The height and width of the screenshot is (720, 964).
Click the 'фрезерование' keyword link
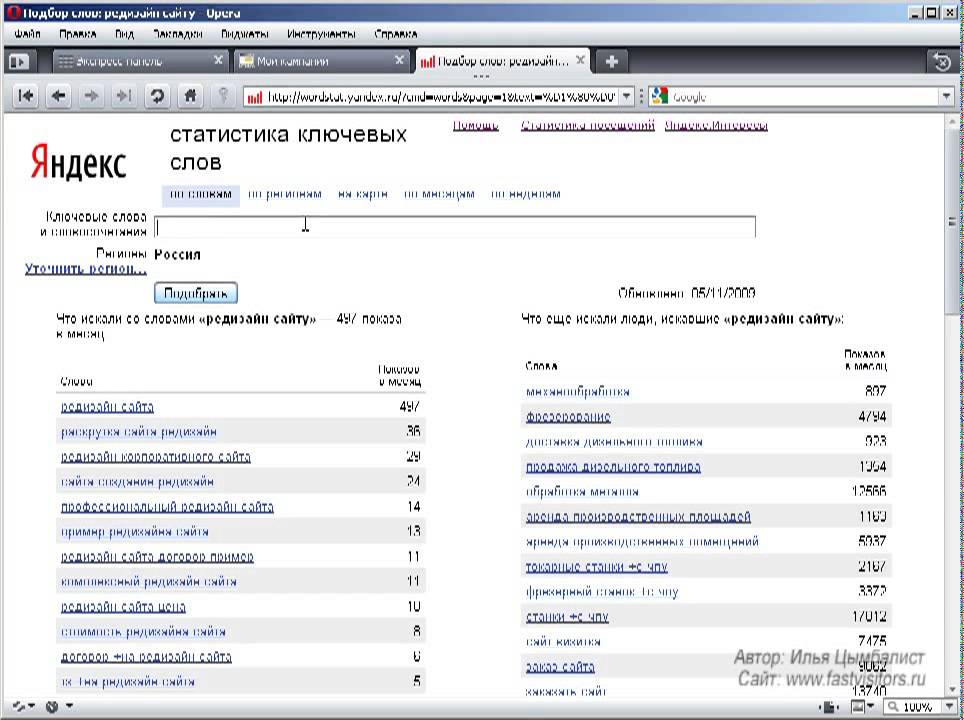[567, 417]
